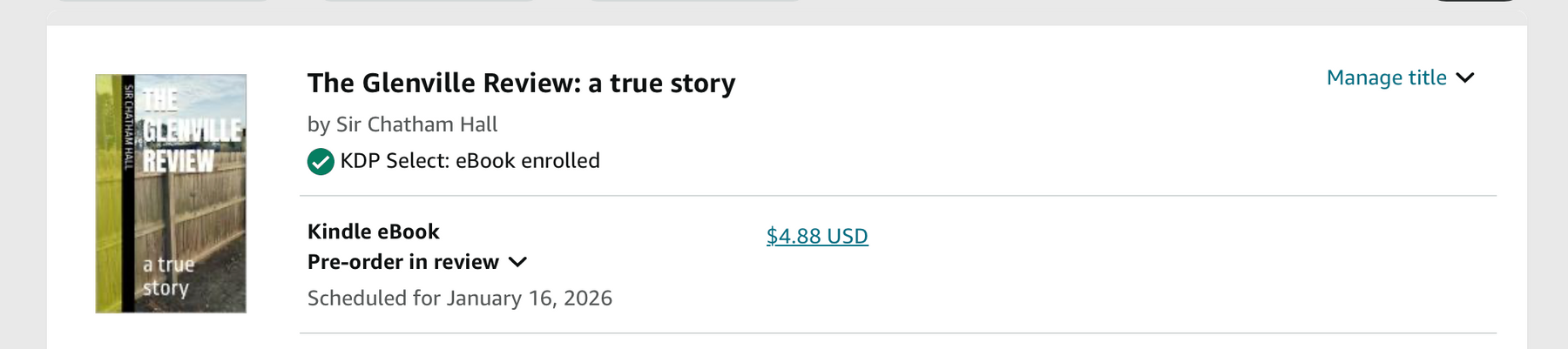Open the Glenville Review book cover thumbnail
Viewport: 1568px width, 349px height.
tap(171, 193)
